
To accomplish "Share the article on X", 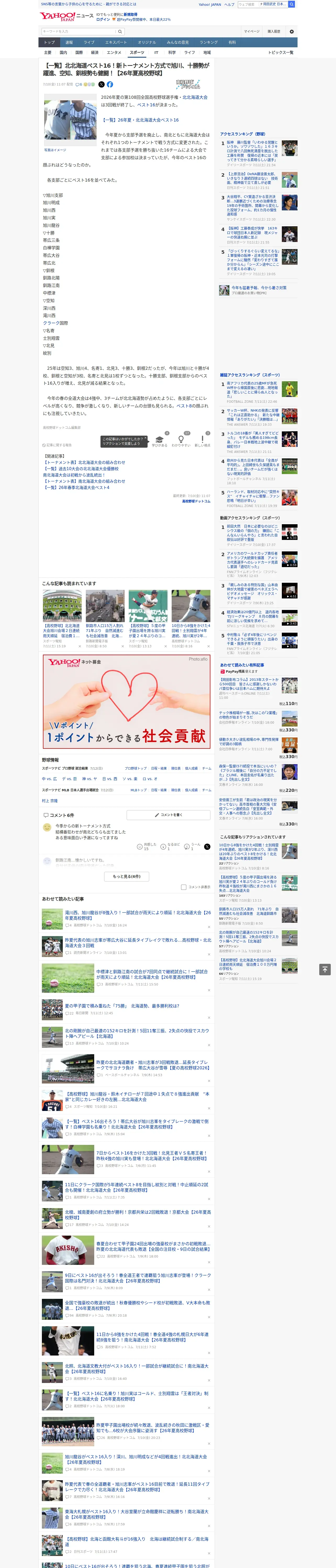I will click(x=101, y=85).
